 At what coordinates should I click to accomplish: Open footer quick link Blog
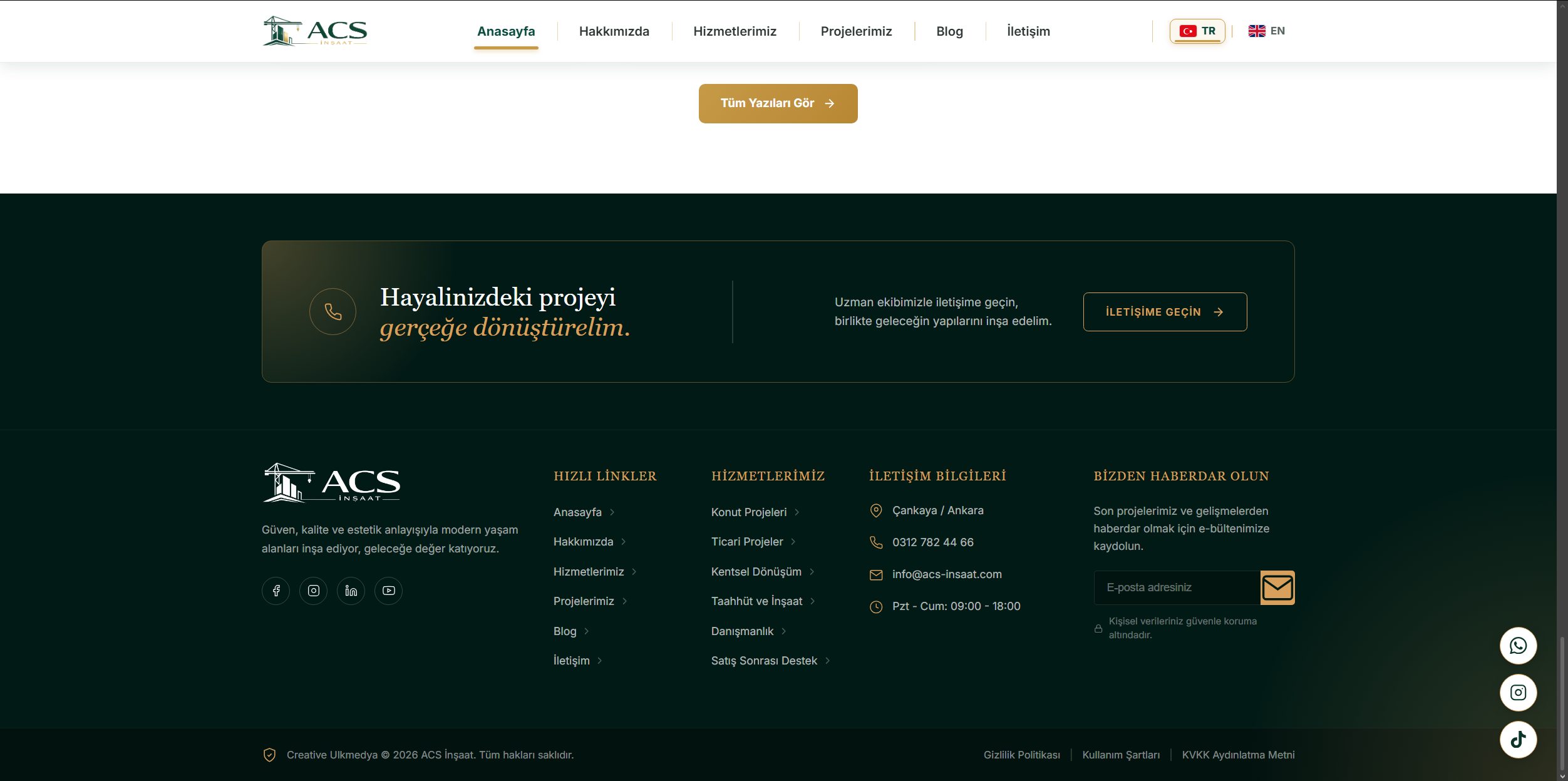571,631
